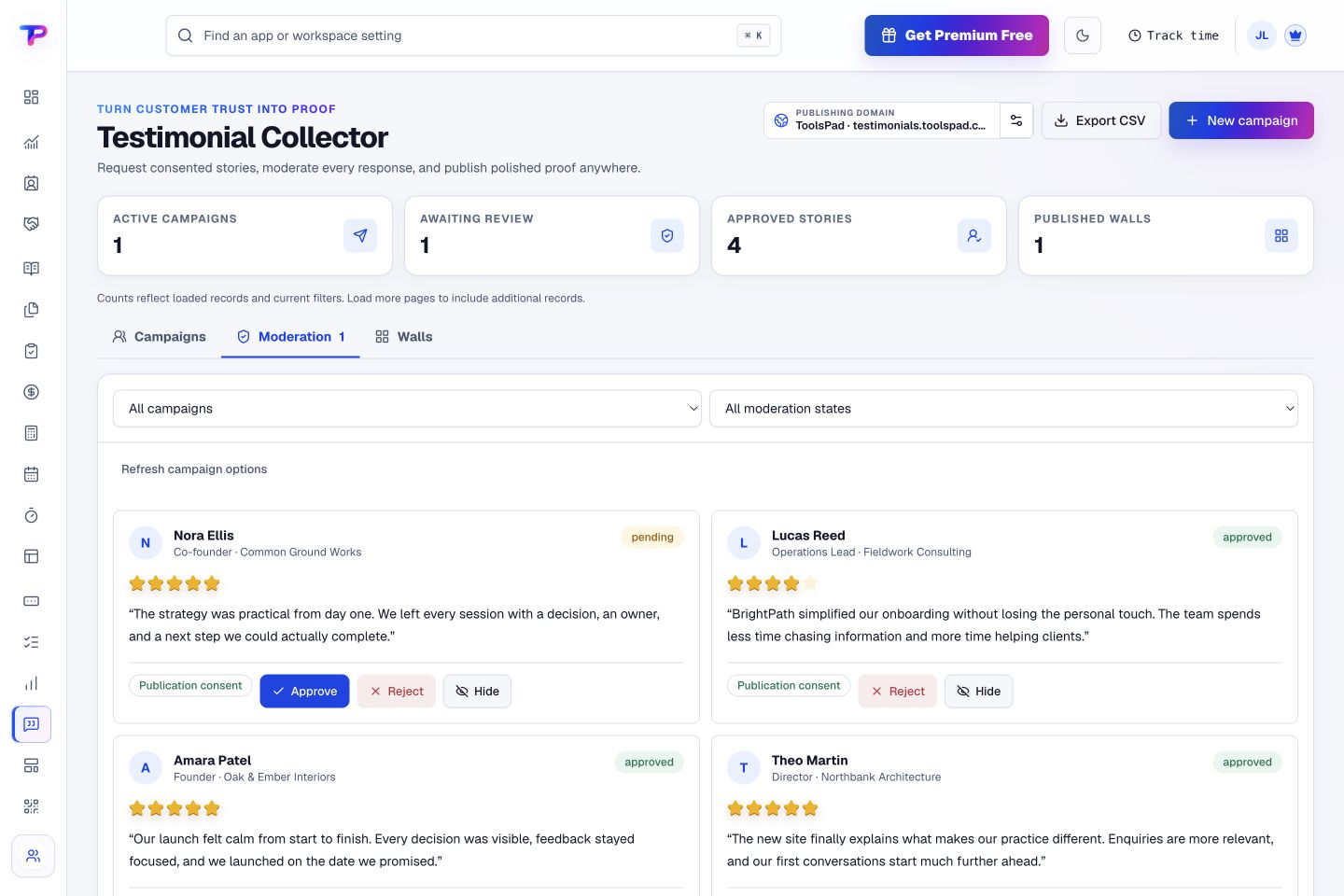
Task: Click the highlighted testimonial quote sidebar icon
Action: 31,724
